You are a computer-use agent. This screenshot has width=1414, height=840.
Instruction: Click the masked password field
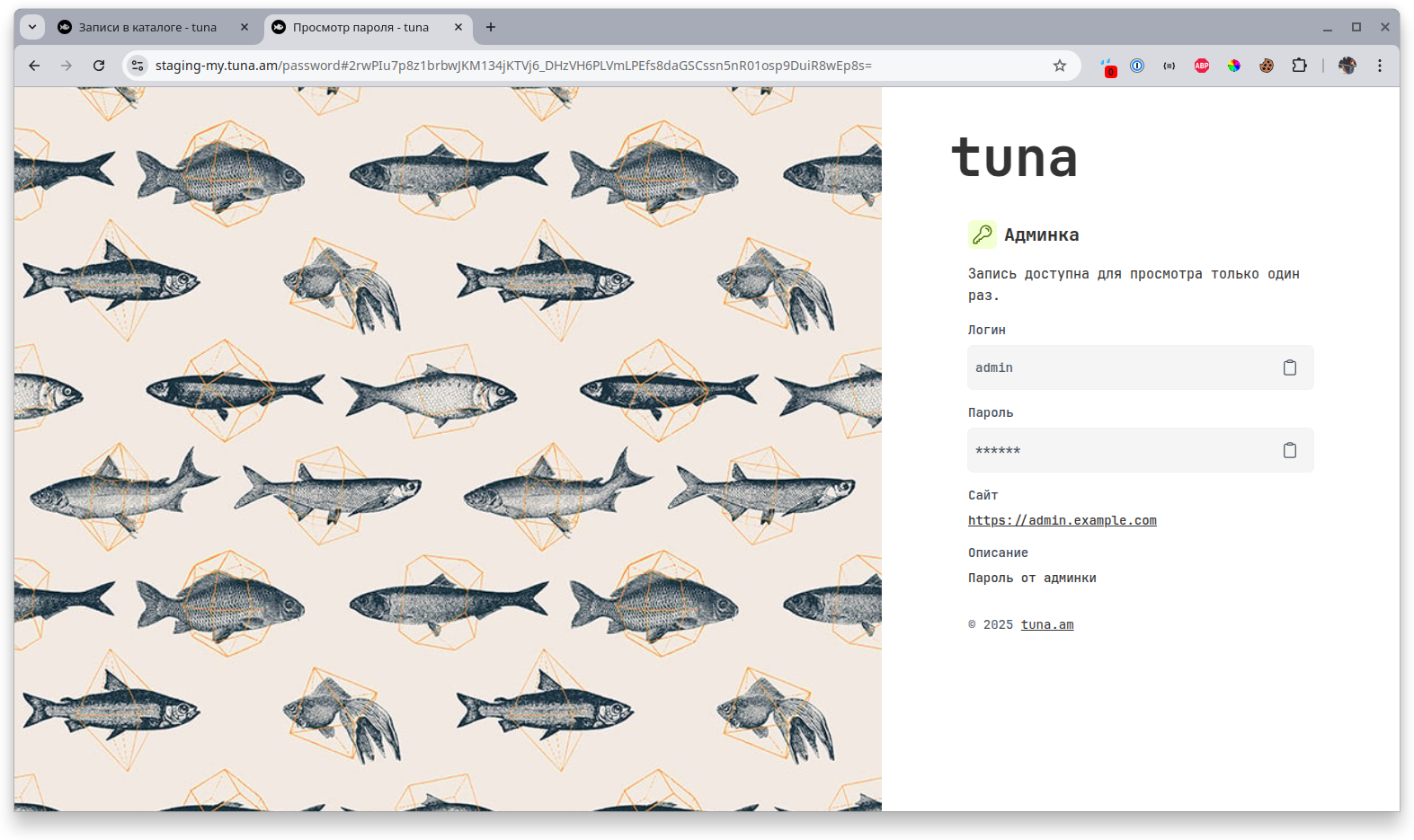pos(1115,450)
